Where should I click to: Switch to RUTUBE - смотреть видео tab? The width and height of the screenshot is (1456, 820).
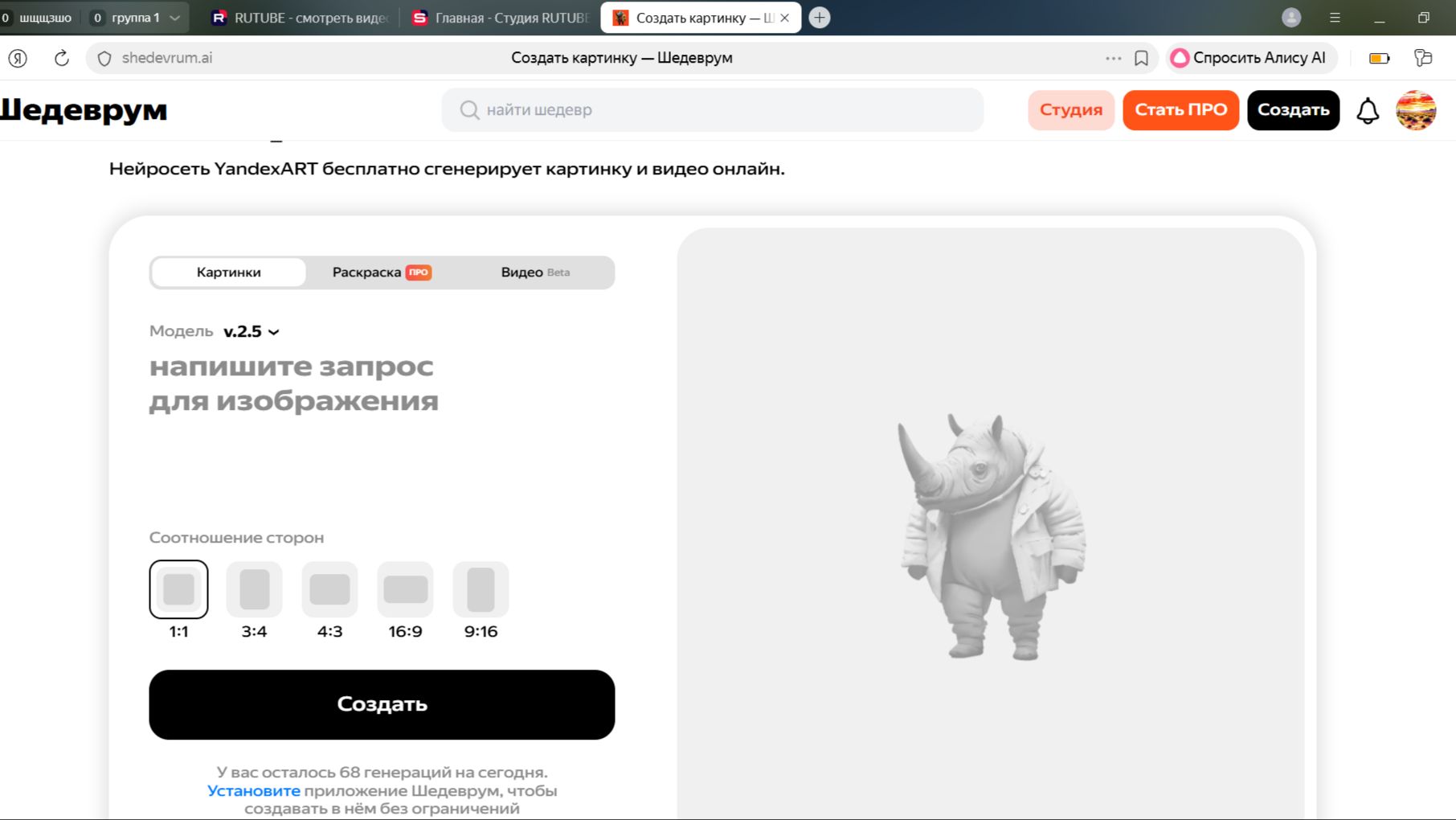[x=300, y=18]
